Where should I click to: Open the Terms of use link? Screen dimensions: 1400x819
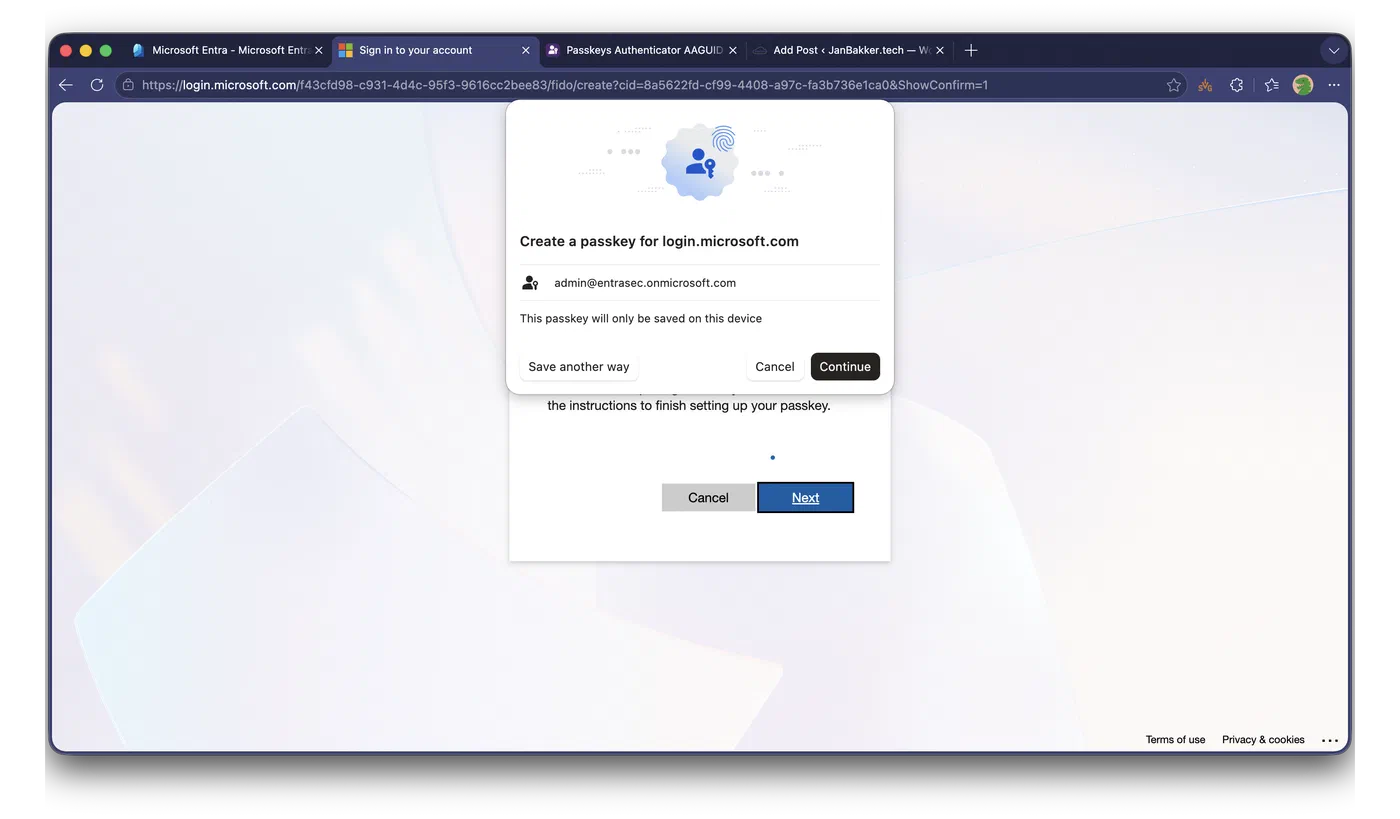[x=1175, y=740]
